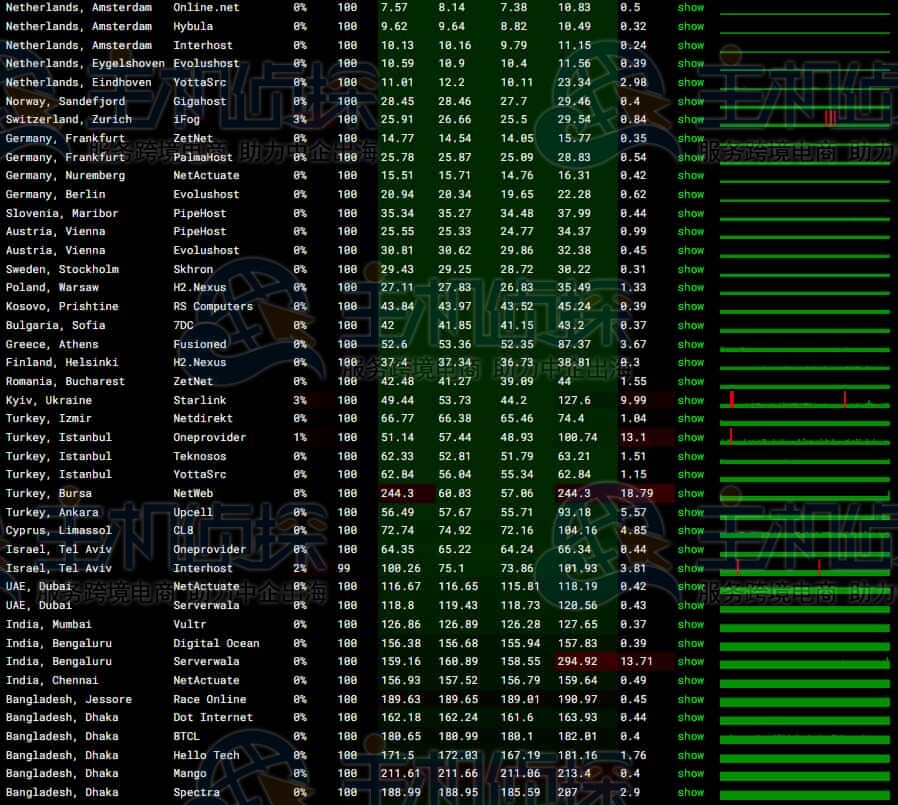Click 'show' for Mumbai Vultr row
The image size is (898, 805).
[x=691, y=625]
